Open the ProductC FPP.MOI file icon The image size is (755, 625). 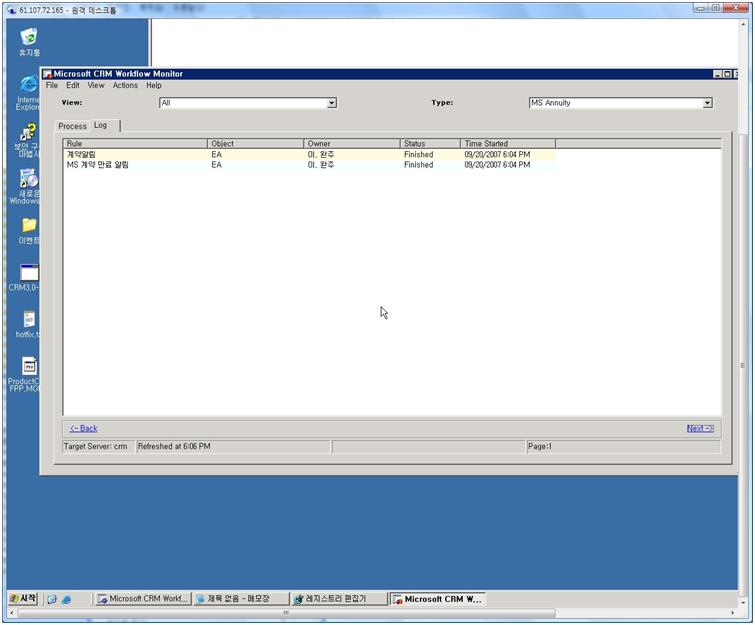[26, 374]
